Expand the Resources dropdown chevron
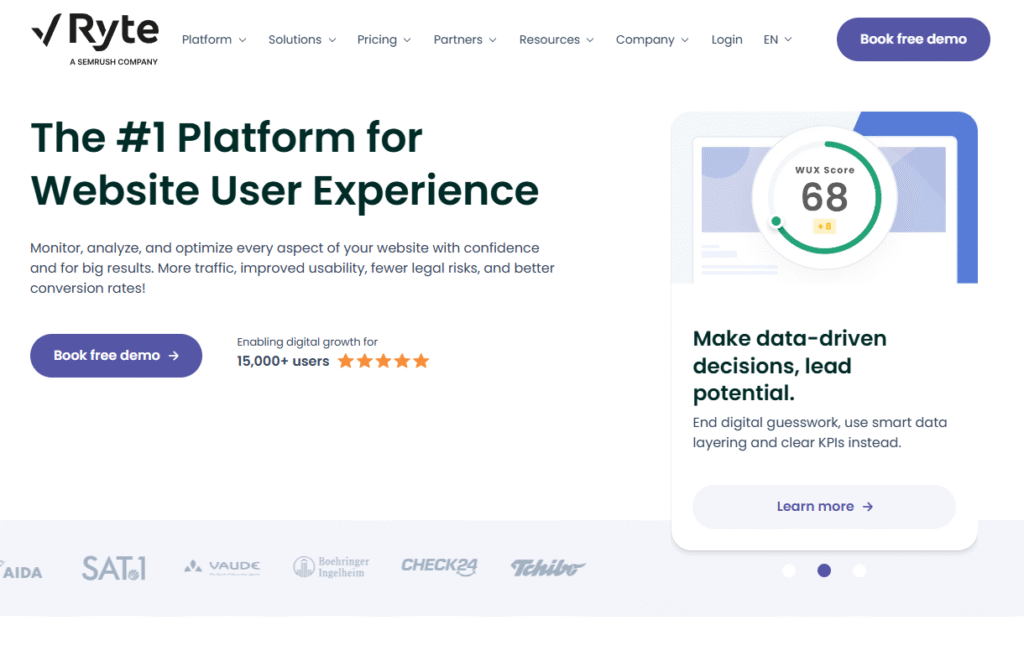Screen dimensions: 1024x672 [x=590, y=40]
